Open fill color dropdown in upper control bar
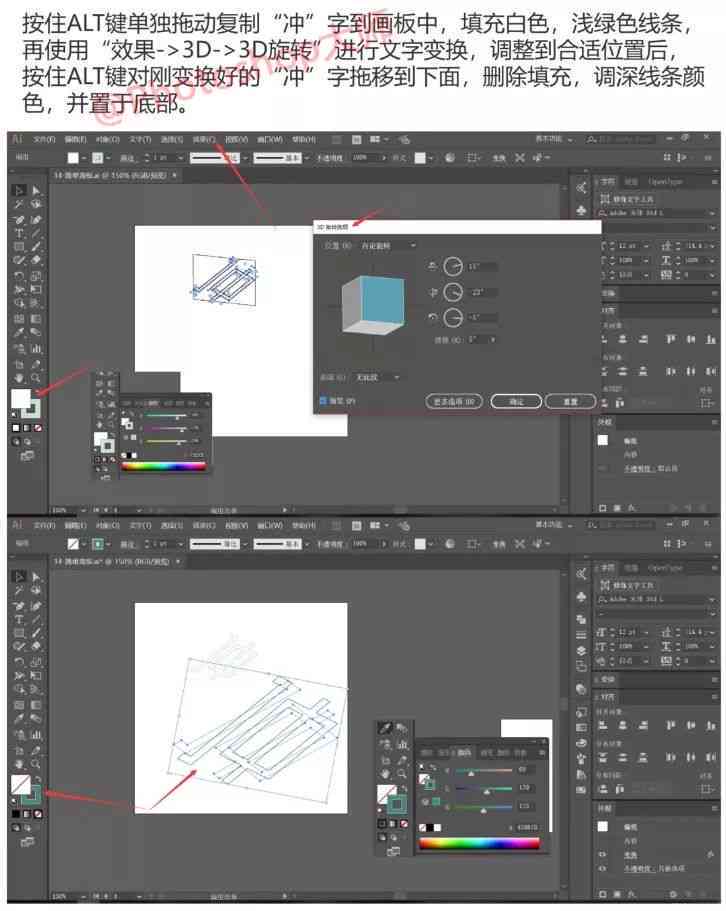This screenshot has height=911, width=726. [x=84, y=158]
